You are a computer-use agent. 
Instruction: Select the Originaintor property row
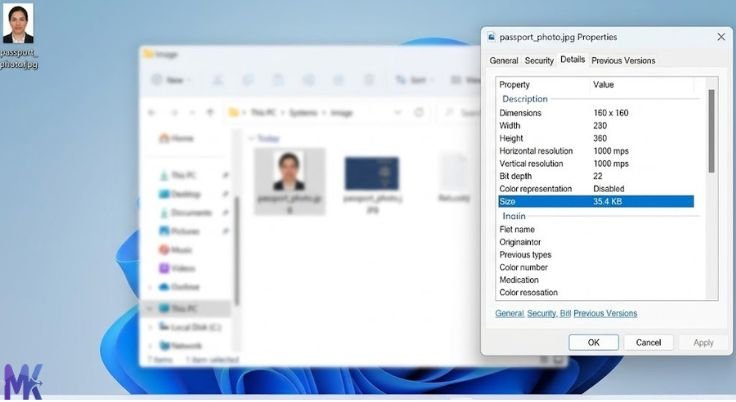(x=596, y=242)
